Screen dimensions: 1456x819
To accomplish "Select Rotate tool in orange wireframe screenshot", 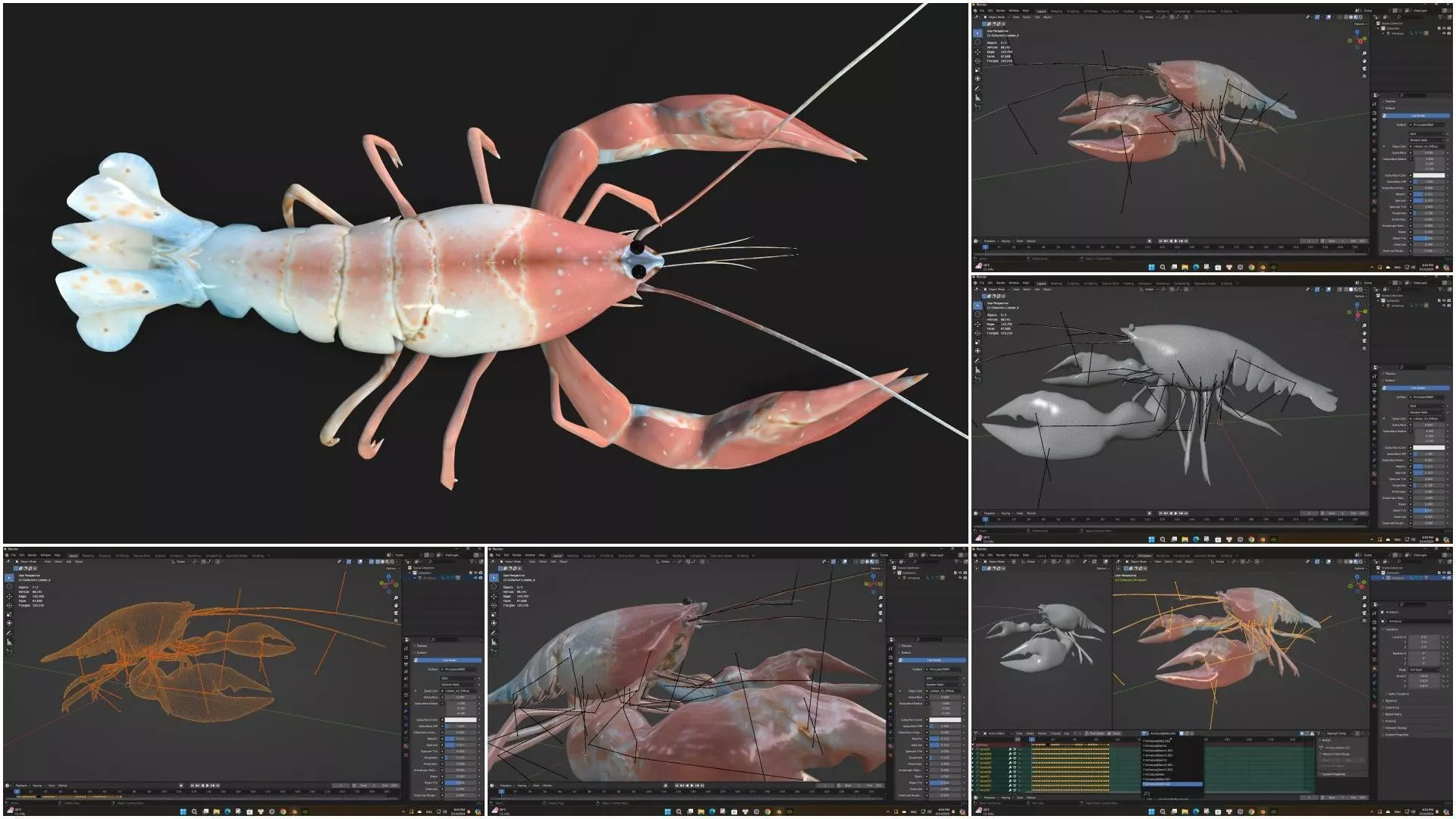I will click(x=9, y=605).
